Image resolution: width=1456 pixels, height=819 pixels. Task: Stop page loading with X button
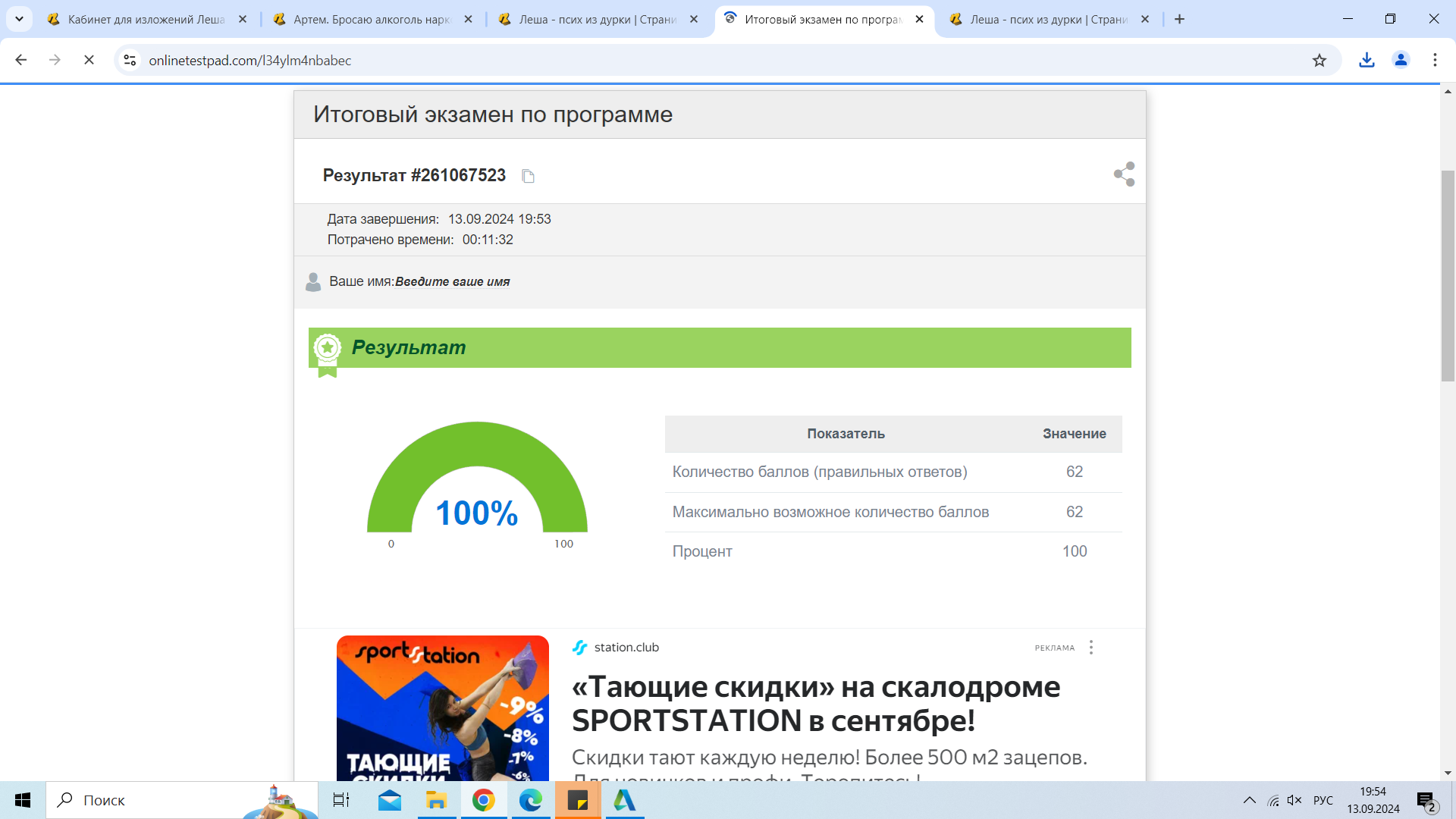89,61
